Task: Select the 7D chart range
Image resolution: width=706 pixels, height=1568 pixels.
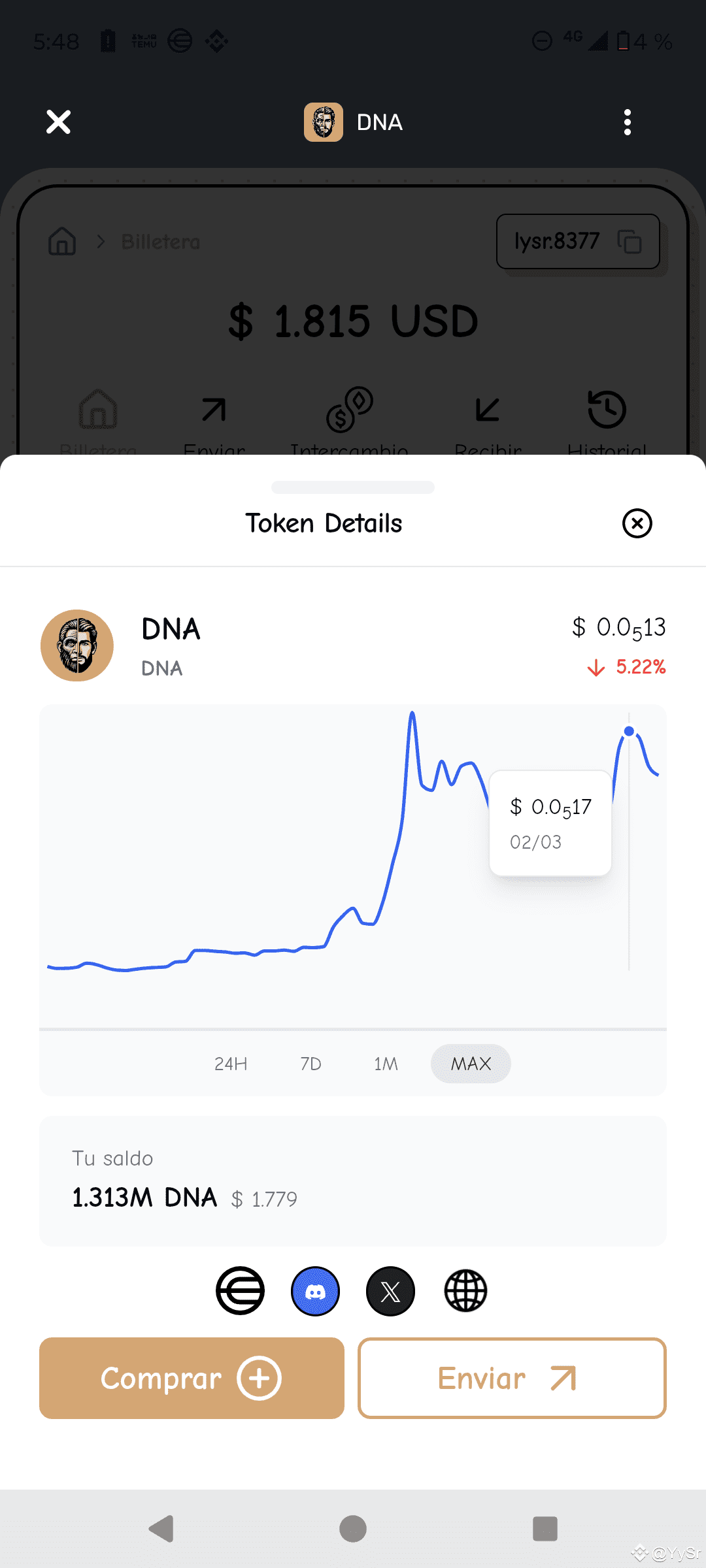Action: coord(311,1064)
